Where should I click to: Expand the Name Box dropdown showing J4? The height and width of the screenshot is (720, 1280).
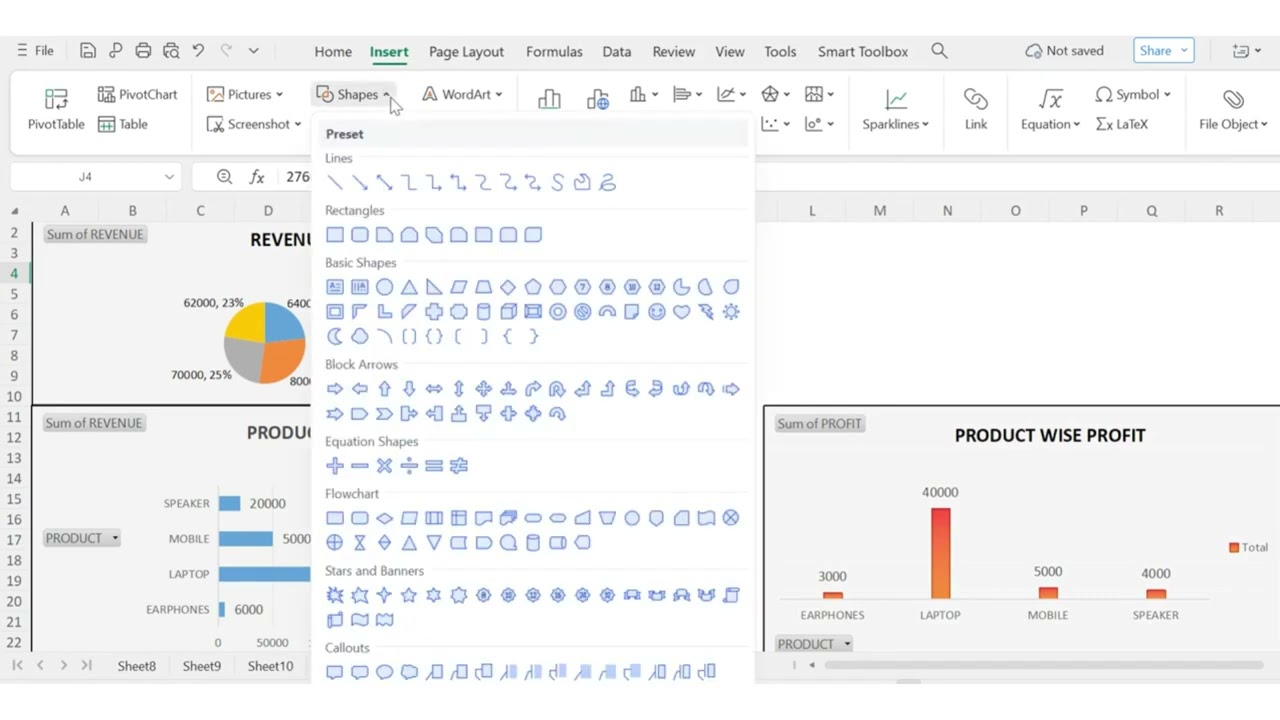[168, 177]
